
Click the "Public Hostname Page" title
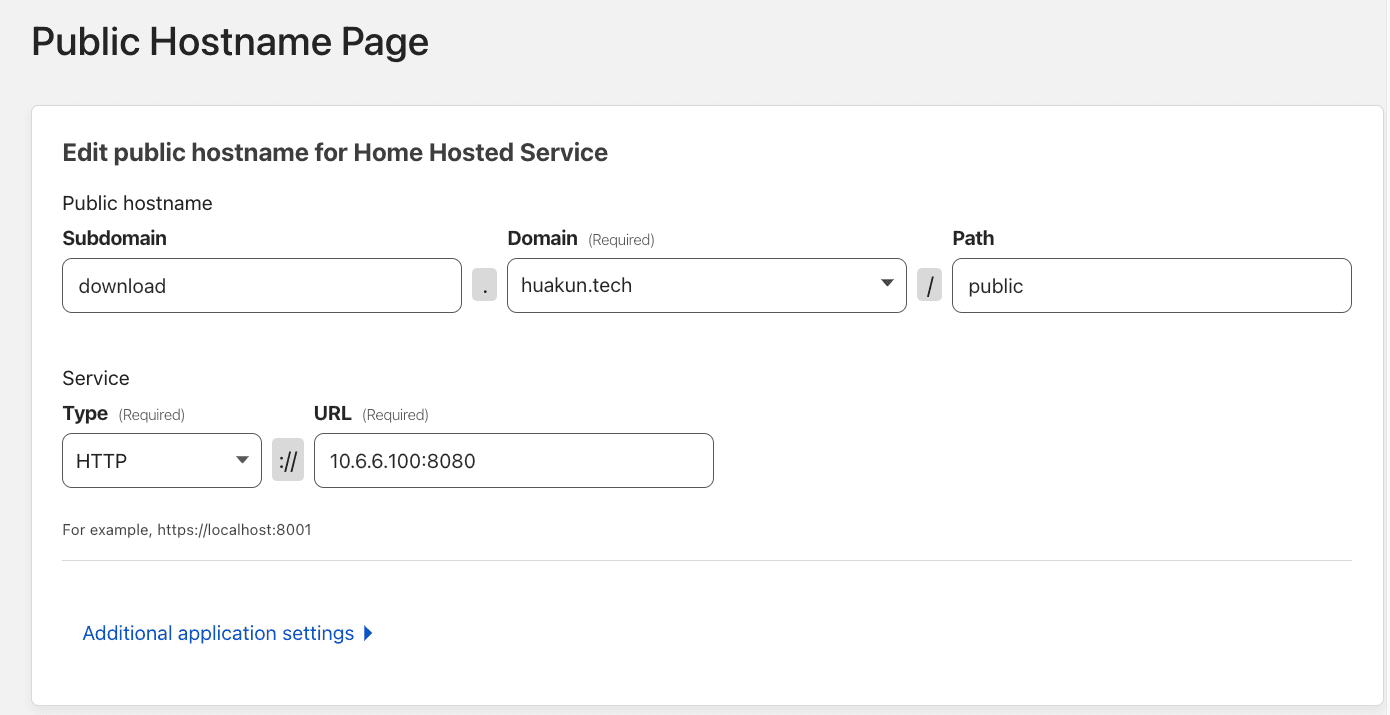pos(230,42)
